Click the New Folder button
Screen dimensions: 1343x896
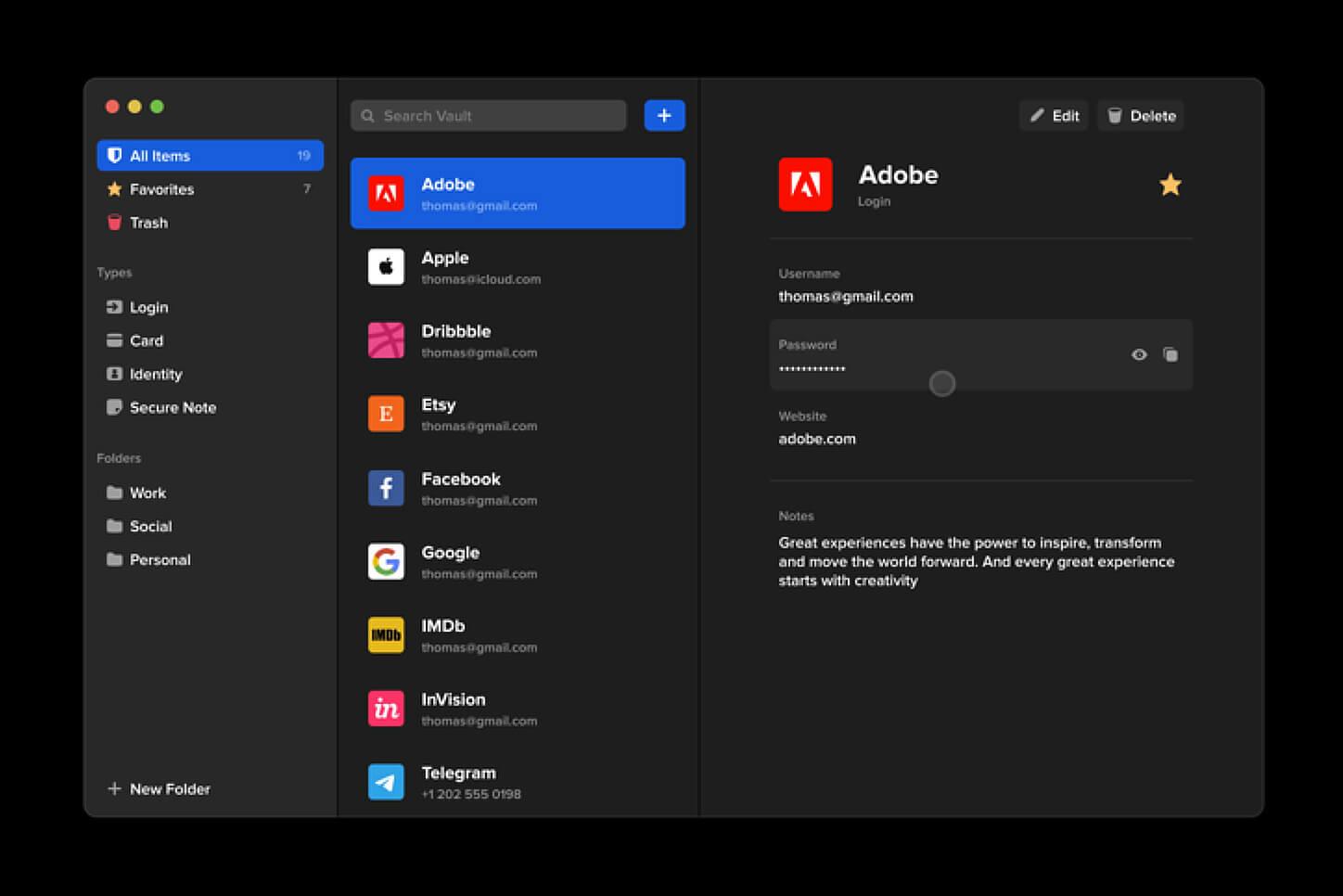click(x=159, y=788)
